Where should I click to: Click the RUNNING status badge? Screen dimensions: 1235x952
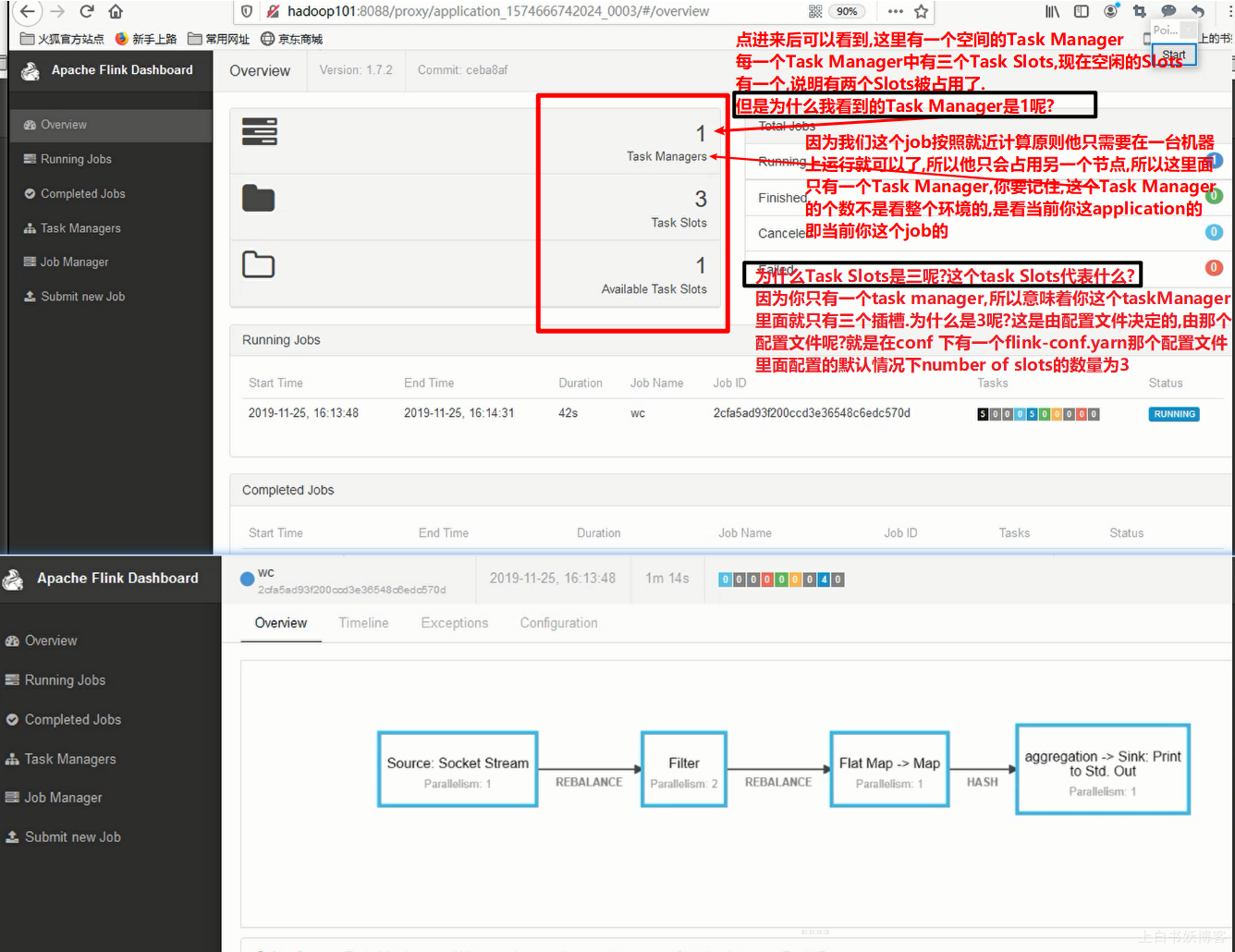1174,414
